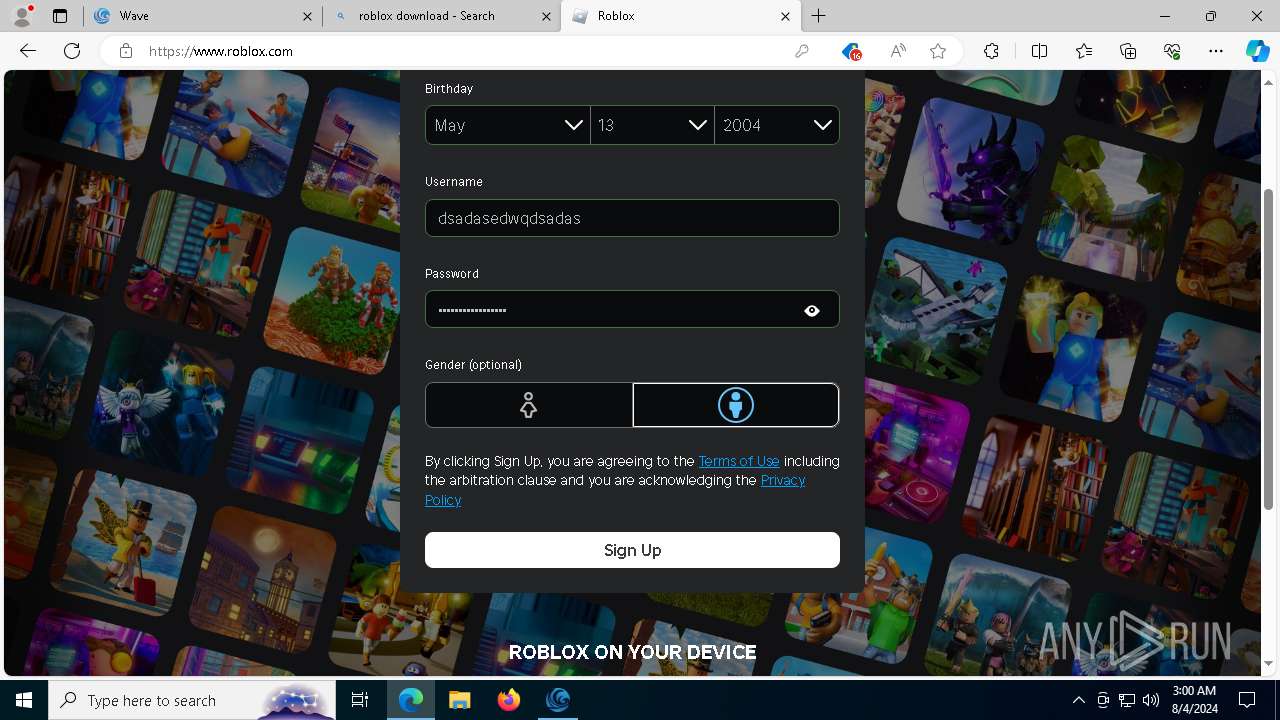
Task: Close the roblox download Search tab
Action: 546,16
